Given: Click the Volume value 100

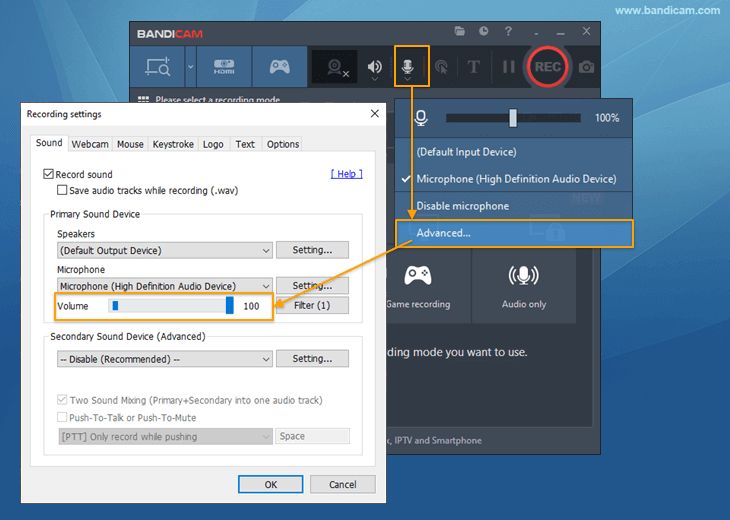Looking at the screenshot, I should 251,306.
